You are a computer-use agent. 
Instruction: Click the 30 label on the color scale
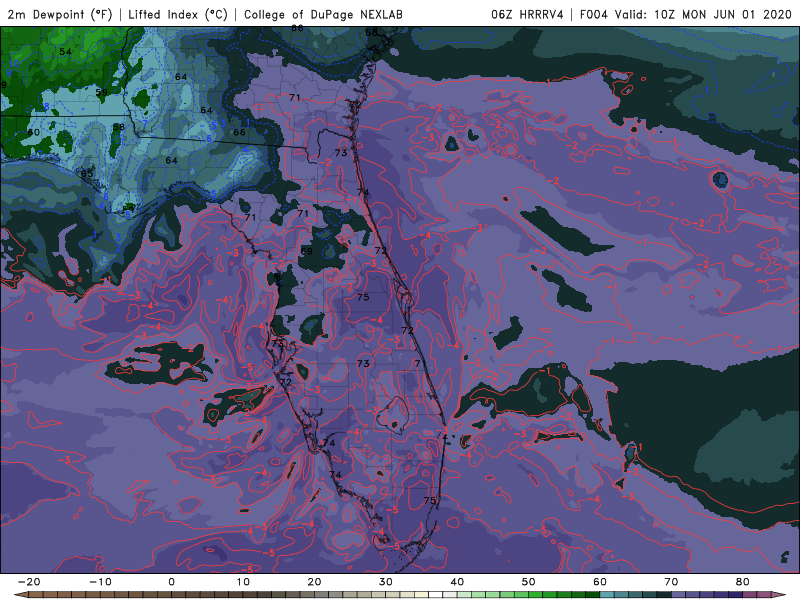[386, 582]
